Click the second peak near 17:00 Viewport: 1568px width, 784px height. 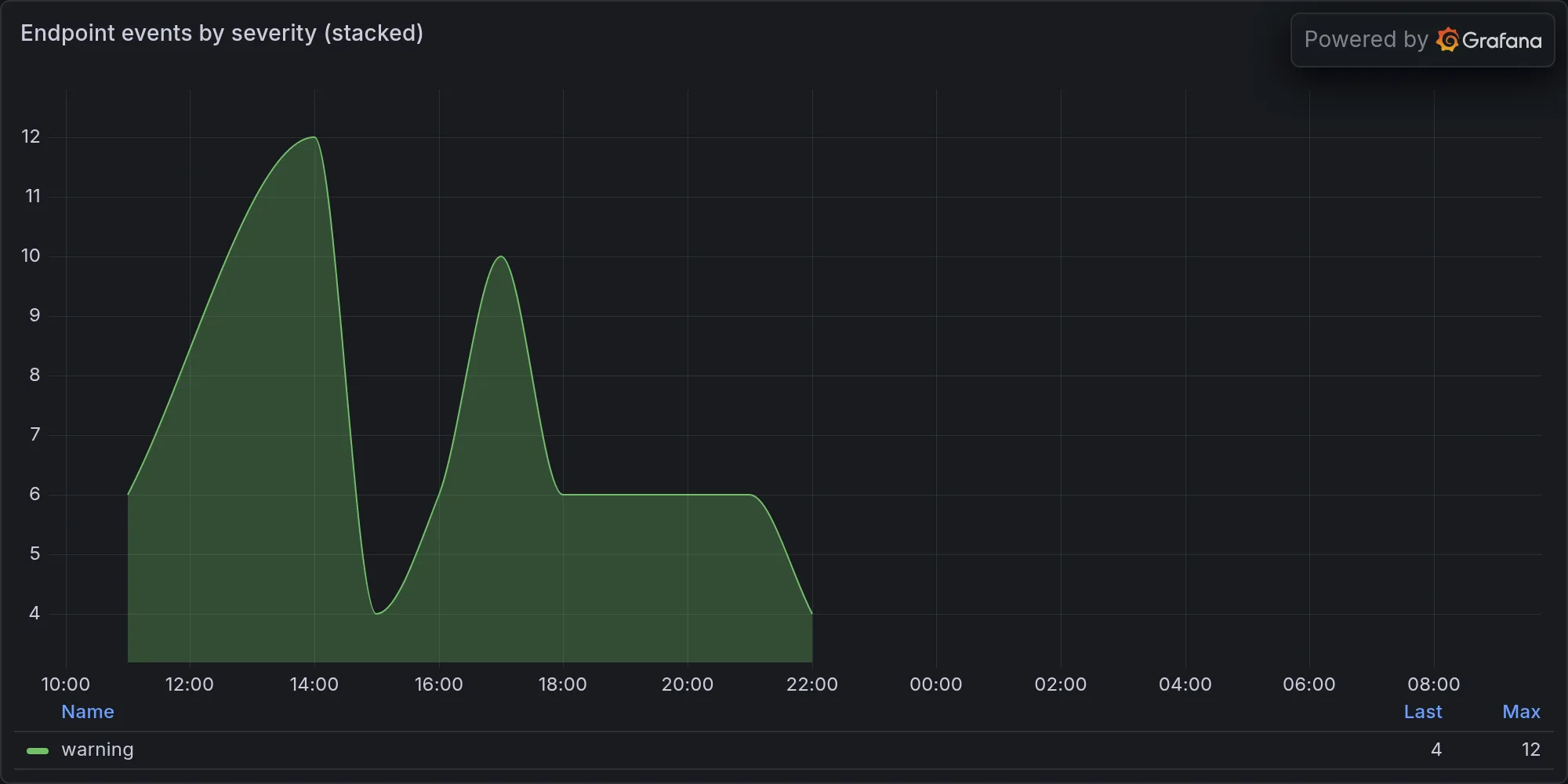501,256
